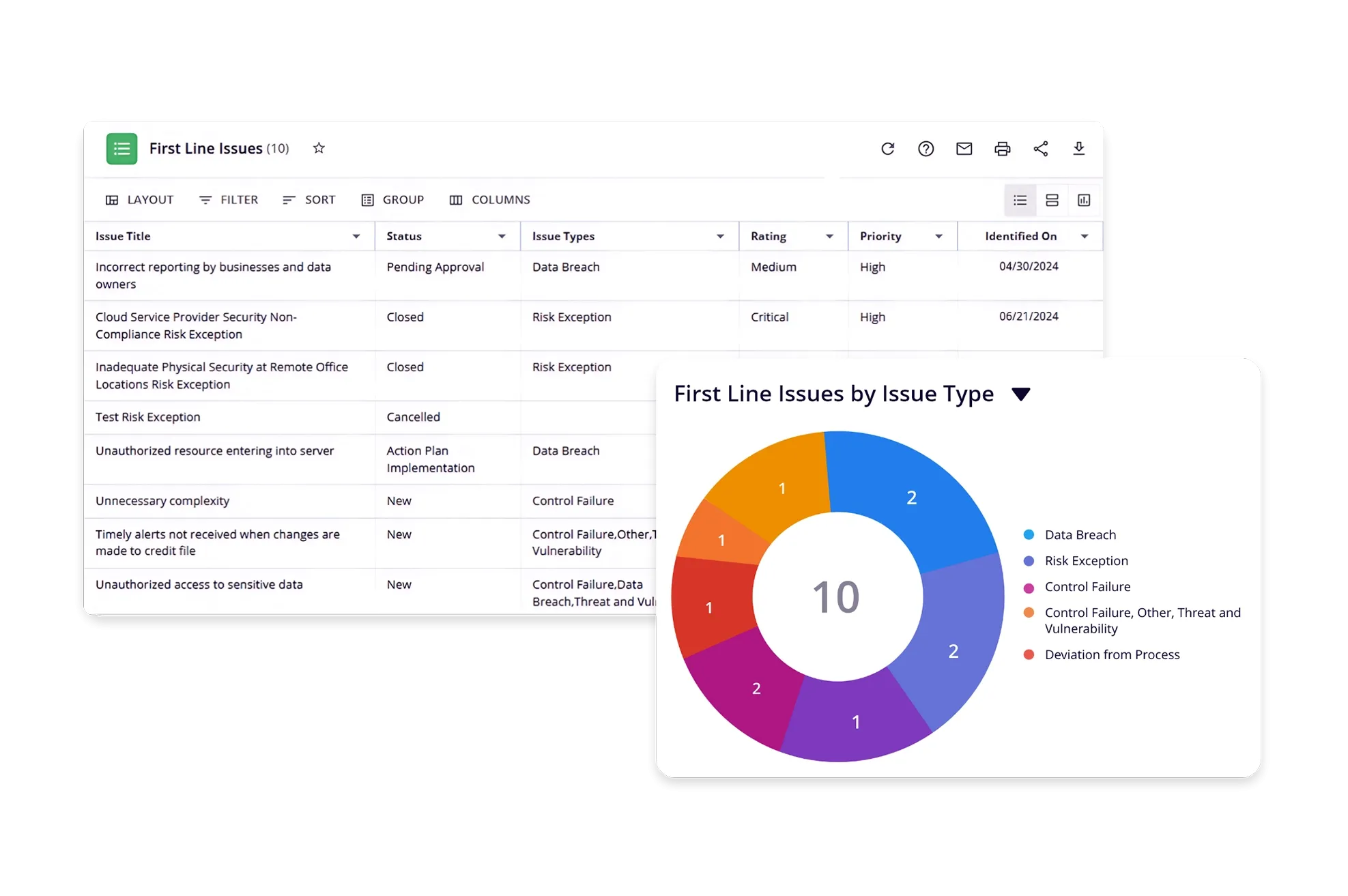Viewport: 1348px width, 896px height.
Task: Click the email envelope icon
Action: click(x=964, y=149)
